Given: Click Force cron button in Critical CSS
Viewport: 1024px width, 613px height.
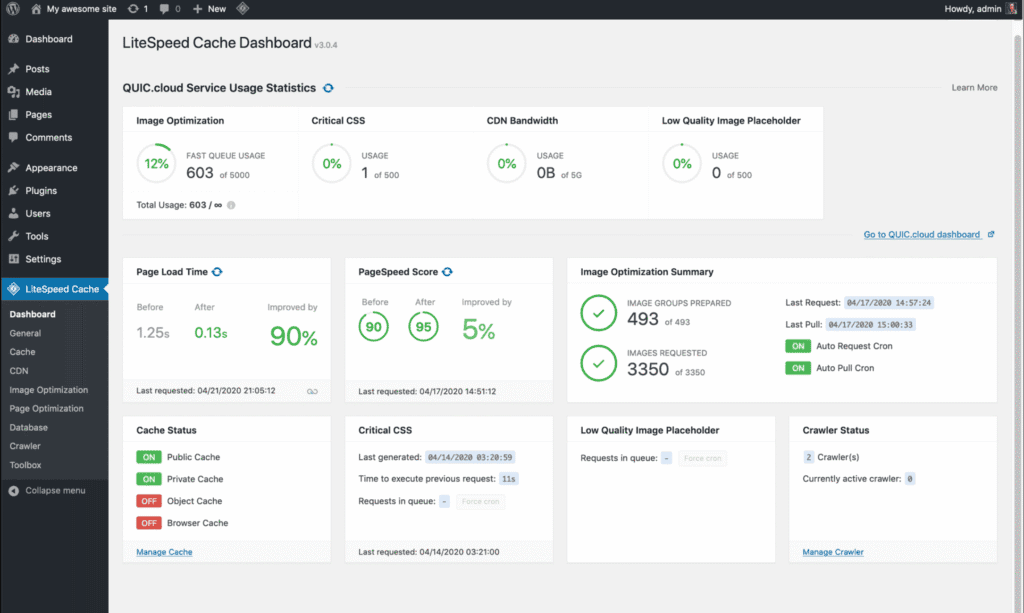Looking at the screenshot, I should [x=480, y=502].
